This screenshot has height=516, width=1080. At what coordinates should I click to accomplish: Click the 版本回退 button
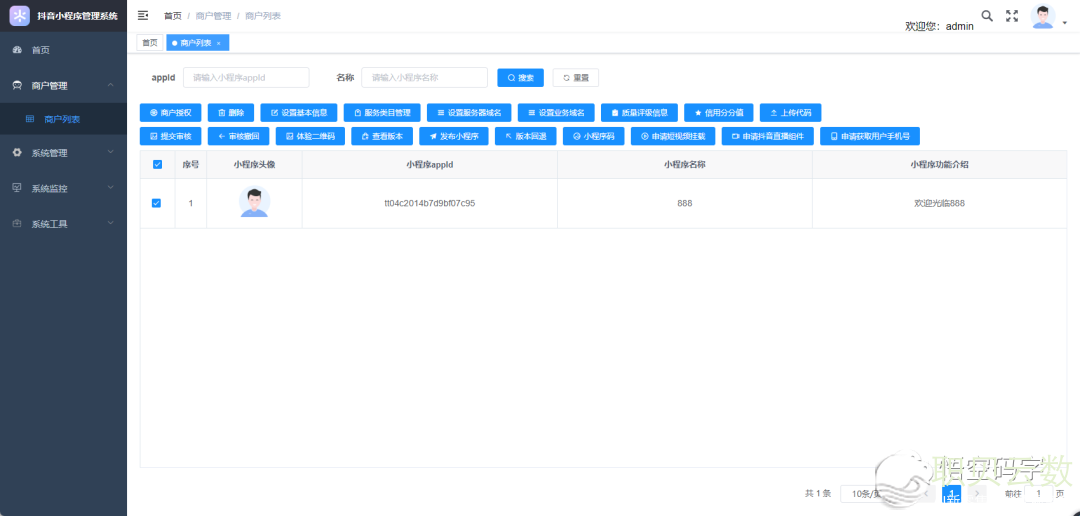526,136
